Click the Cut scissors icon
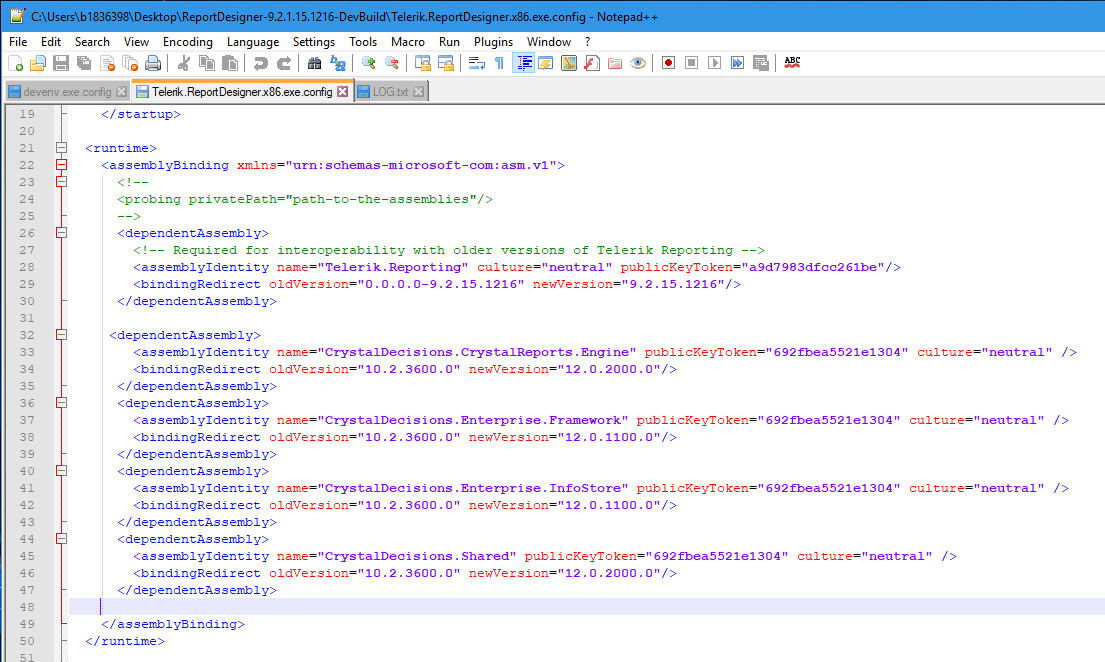The height and width of the screenshot is (662, 1105). coord(183,63)
